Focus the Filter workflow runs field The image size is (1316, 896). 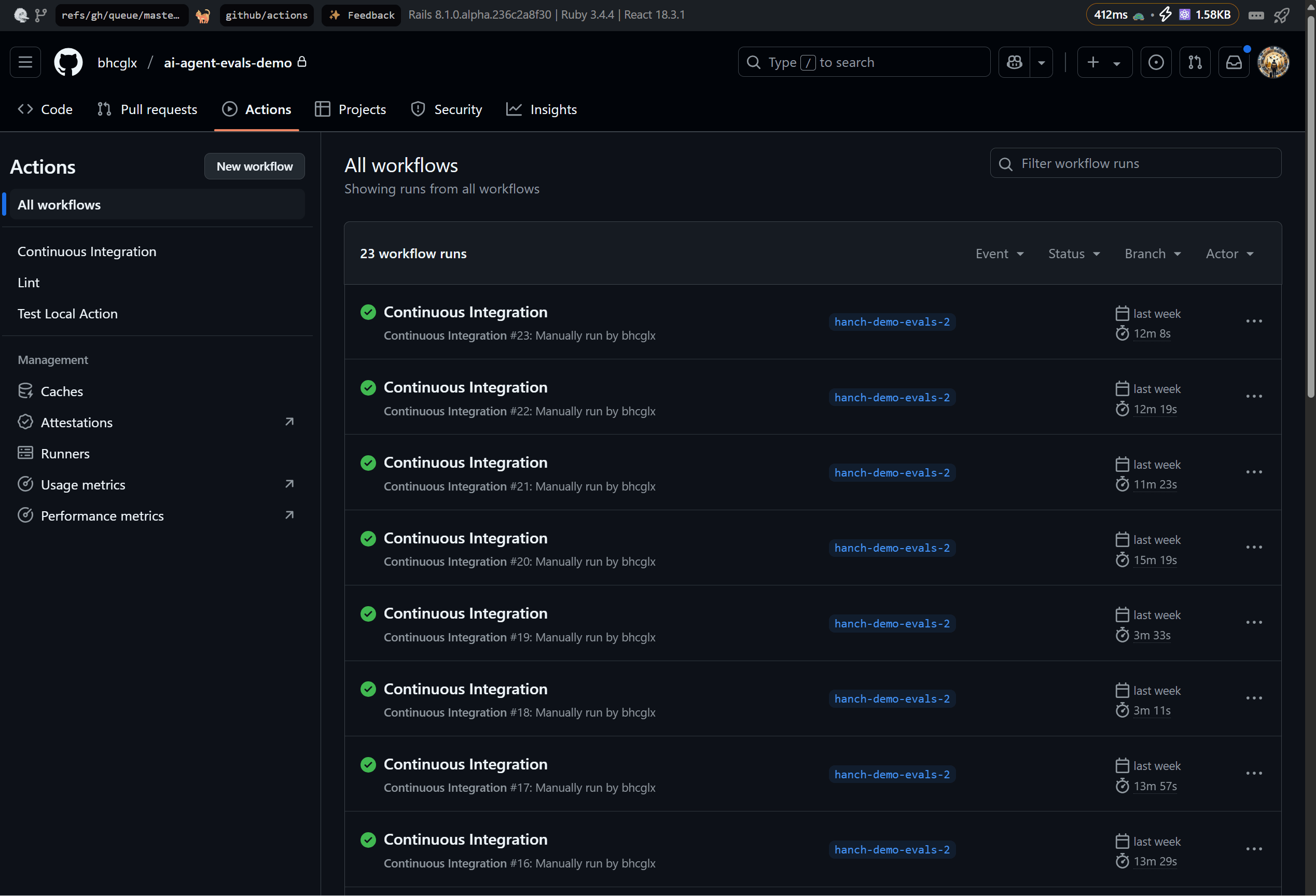tap(1144, 163)
